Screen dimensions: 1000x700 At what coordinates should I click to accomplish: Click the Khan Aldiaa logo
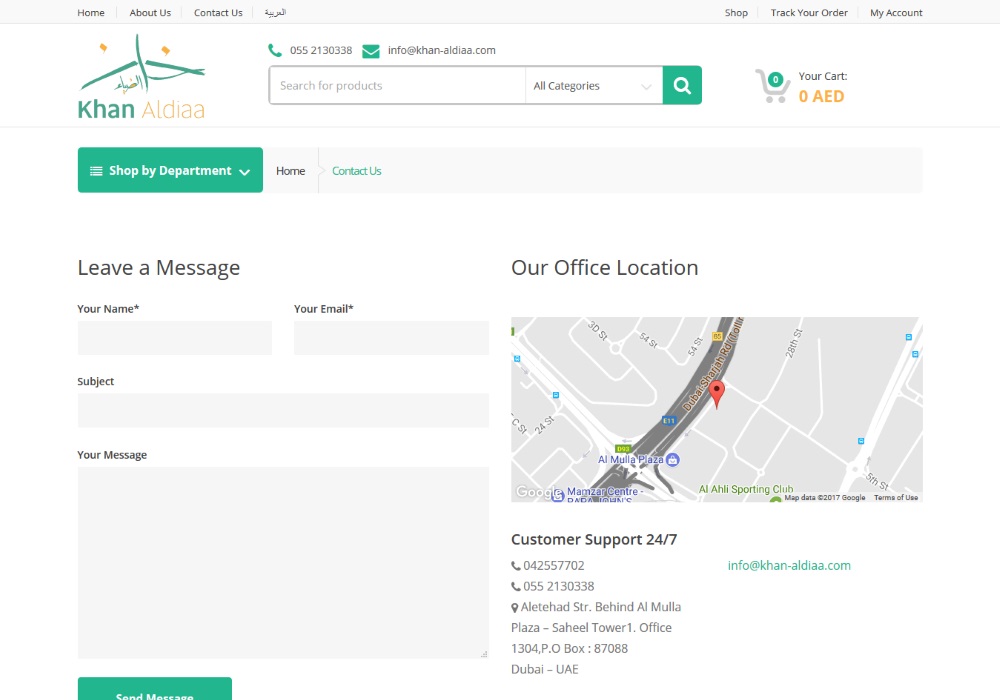142,77
